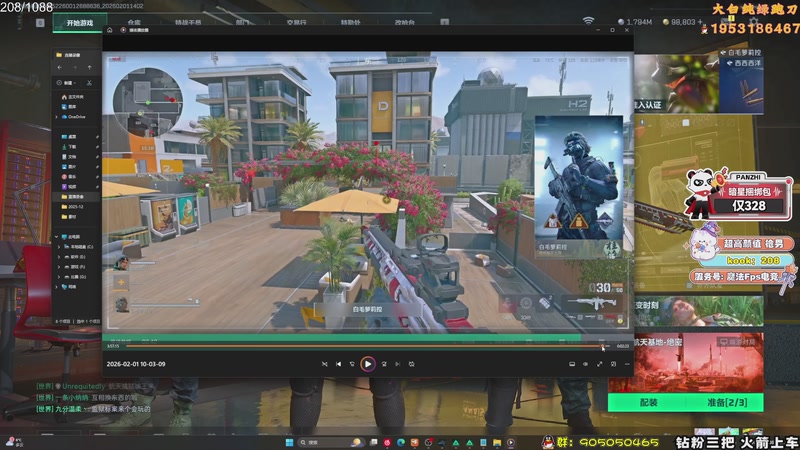Open the New dropdown in File Explorer
Viewport: 800px width, 450px height.
click(x=67, y=83)
